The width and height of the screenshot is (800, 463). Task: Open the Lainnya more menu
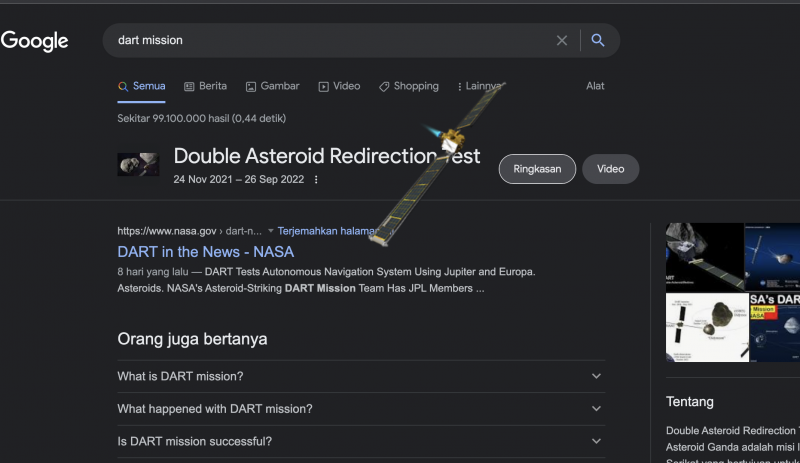[x=479, y=86]
